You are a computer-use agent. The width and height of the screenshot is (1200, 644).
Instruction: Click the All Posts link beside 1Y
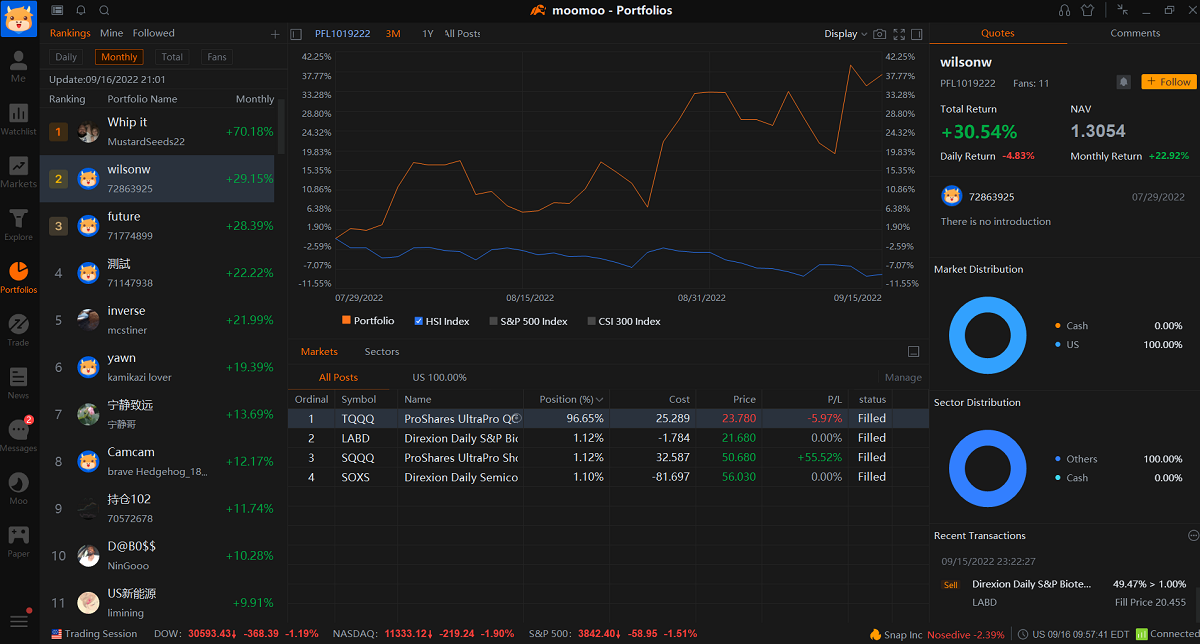pyautogui.click(x=463, y=34)
